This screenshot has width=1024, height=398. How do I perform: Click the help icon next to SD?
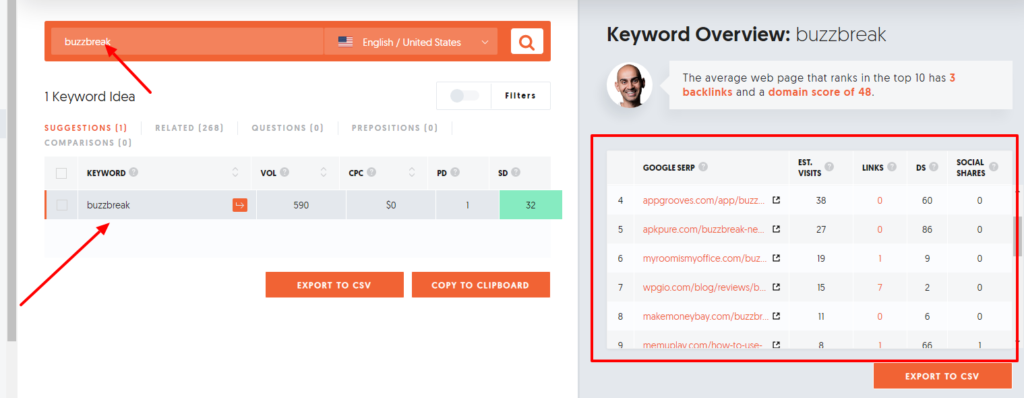pos(516,173)
